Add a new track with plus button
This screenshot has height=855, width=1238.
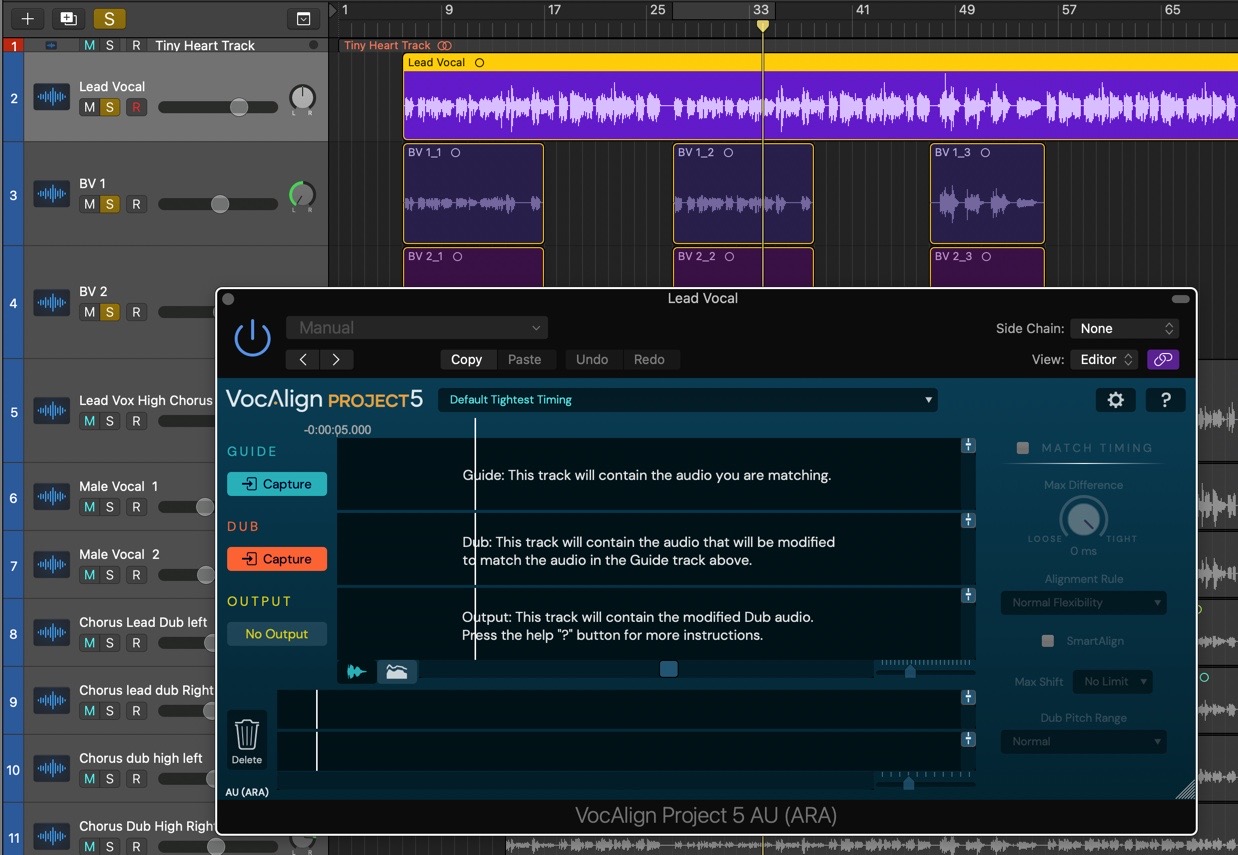click(x=28, y=18)
